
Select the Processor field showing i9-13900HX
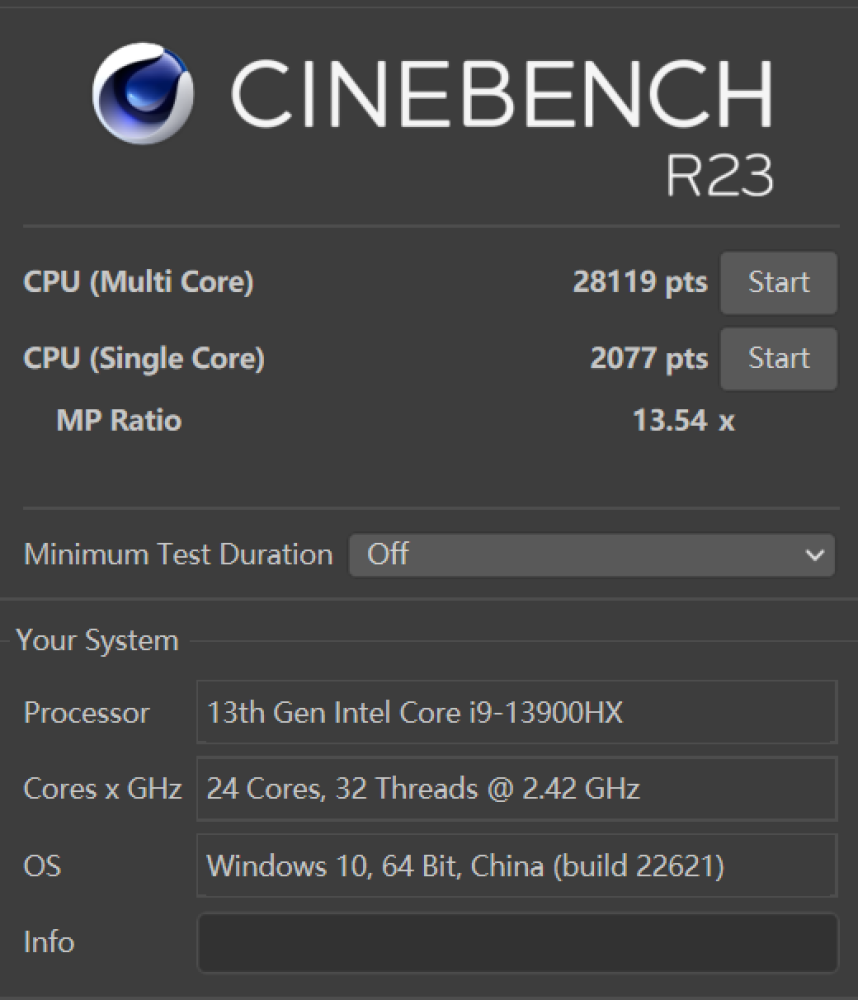pos(516,713)
